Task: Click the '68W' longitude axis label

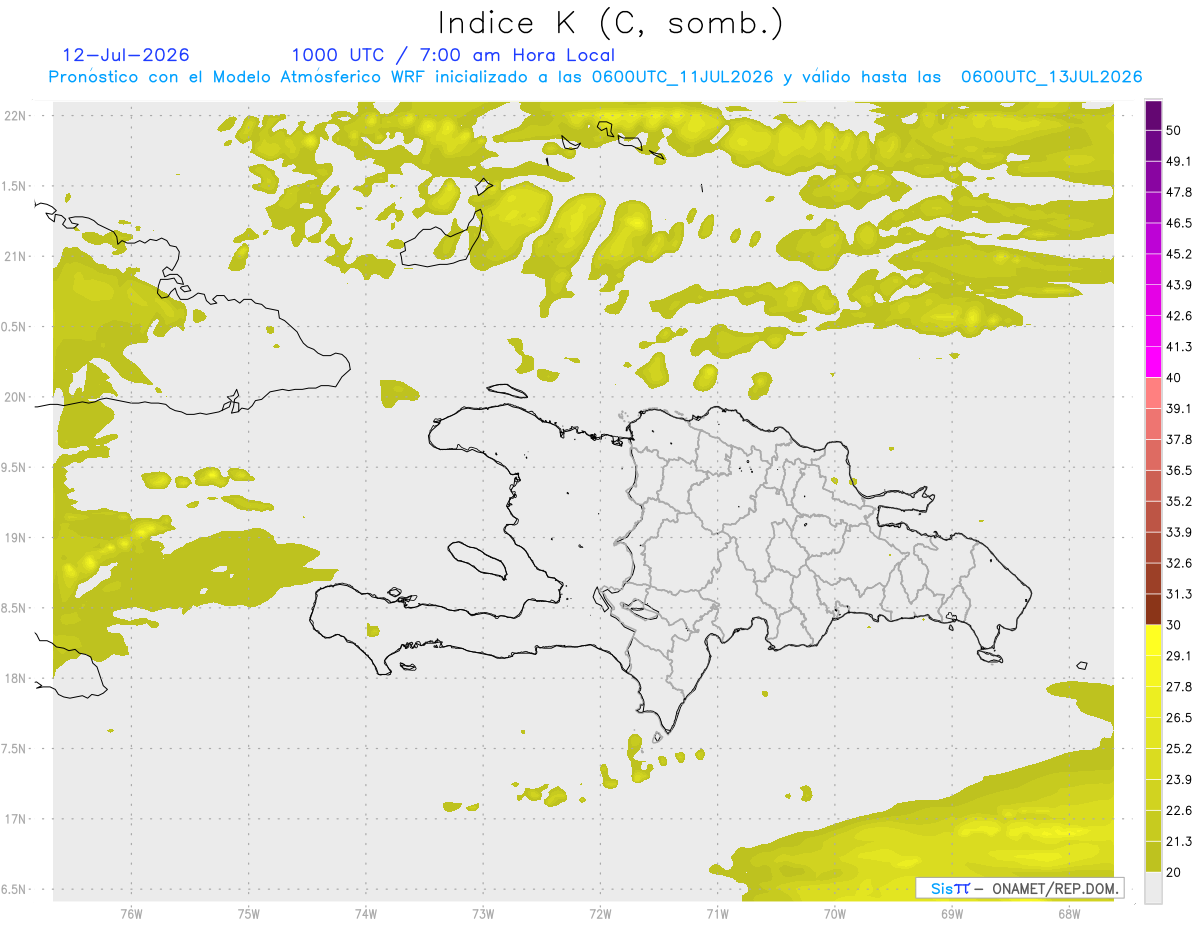Action: [x=1069, y=913]
